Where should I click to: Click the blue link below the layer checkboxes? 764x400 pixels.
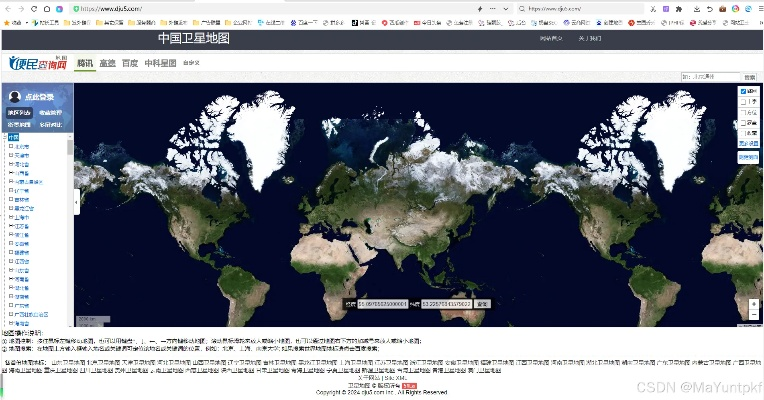coord(748,143)
